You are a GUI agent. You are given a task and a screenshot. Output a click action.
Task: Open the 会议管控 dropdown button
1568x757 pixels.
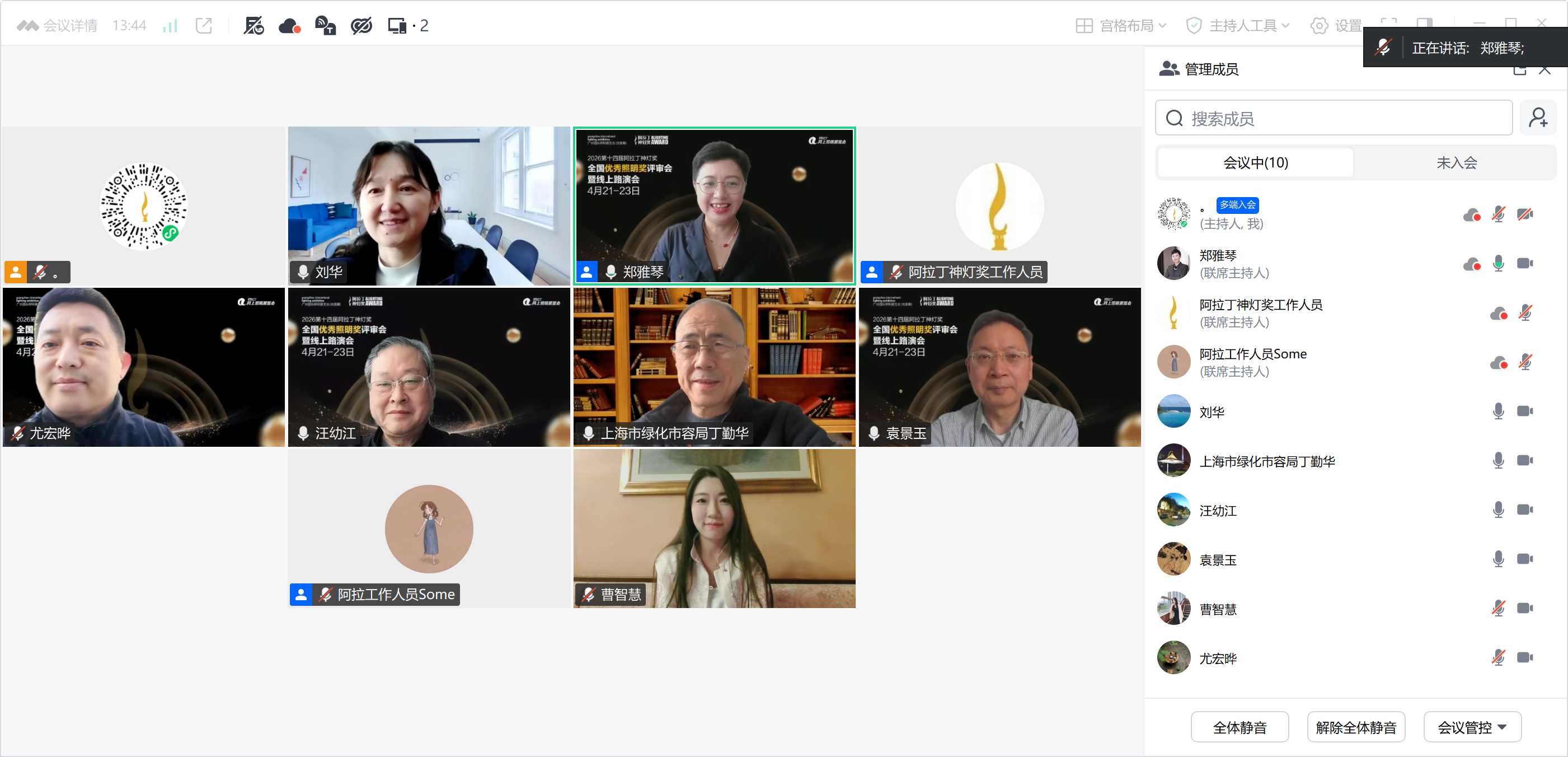pos(1472,727)
